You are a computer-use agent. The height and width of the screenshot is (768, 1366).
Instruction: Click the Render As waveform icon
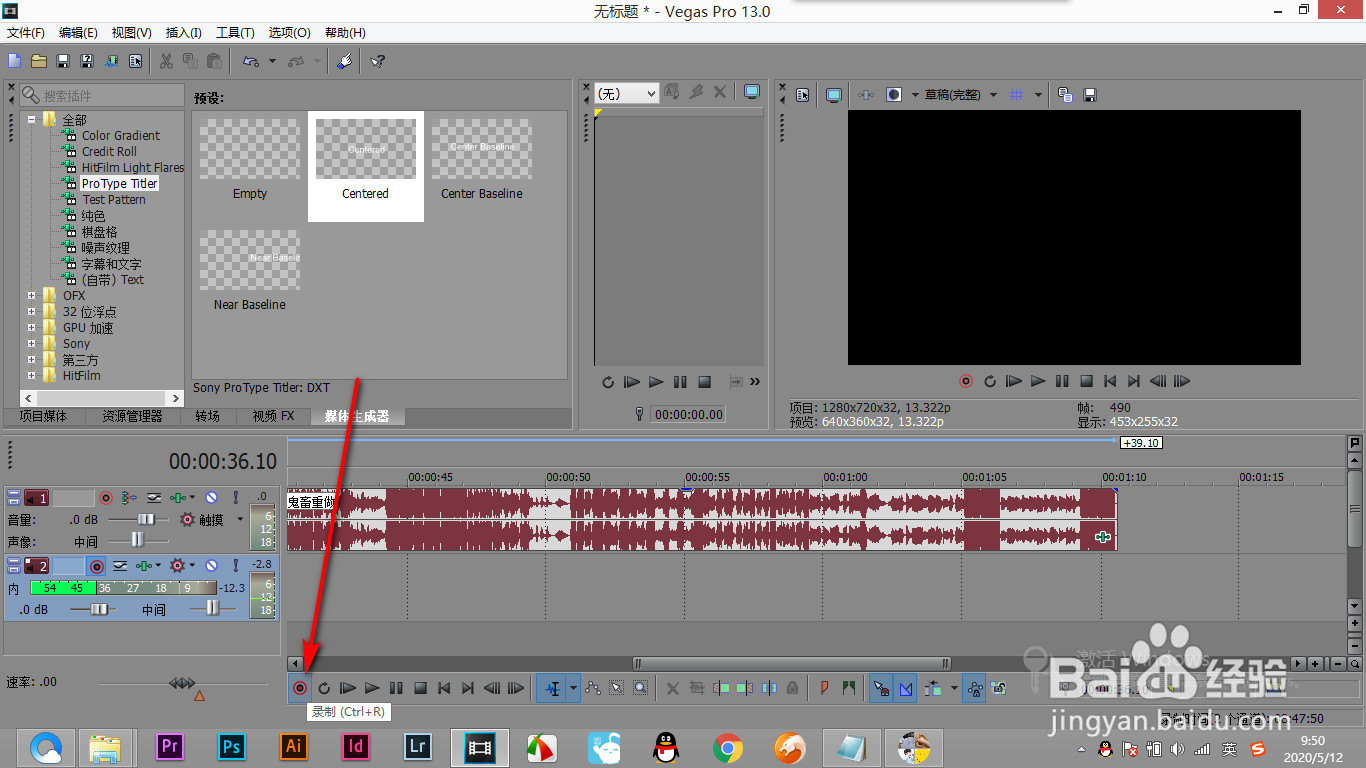pos(111,61)
